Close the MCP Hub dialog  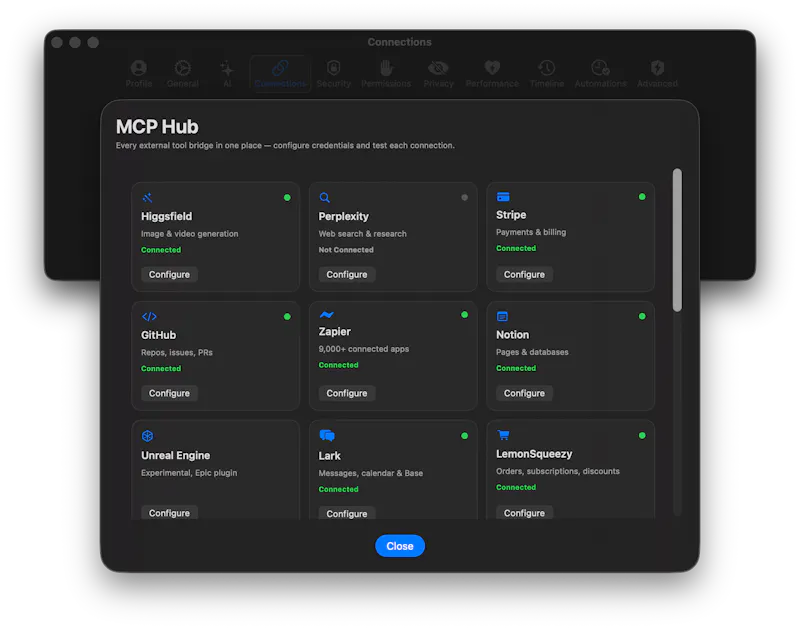tap(400, 546)
